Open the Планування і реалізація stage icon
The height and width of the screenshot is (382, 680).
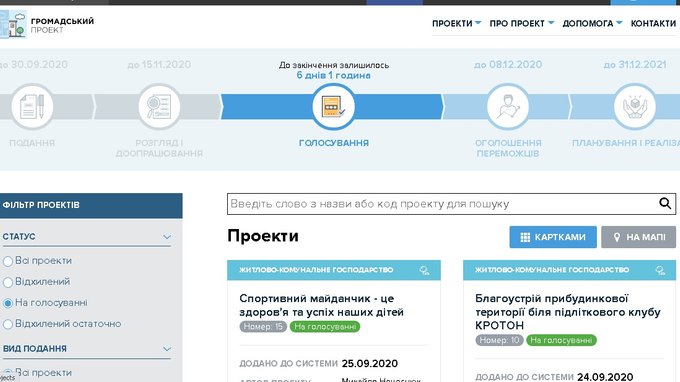tap(635, 107)
